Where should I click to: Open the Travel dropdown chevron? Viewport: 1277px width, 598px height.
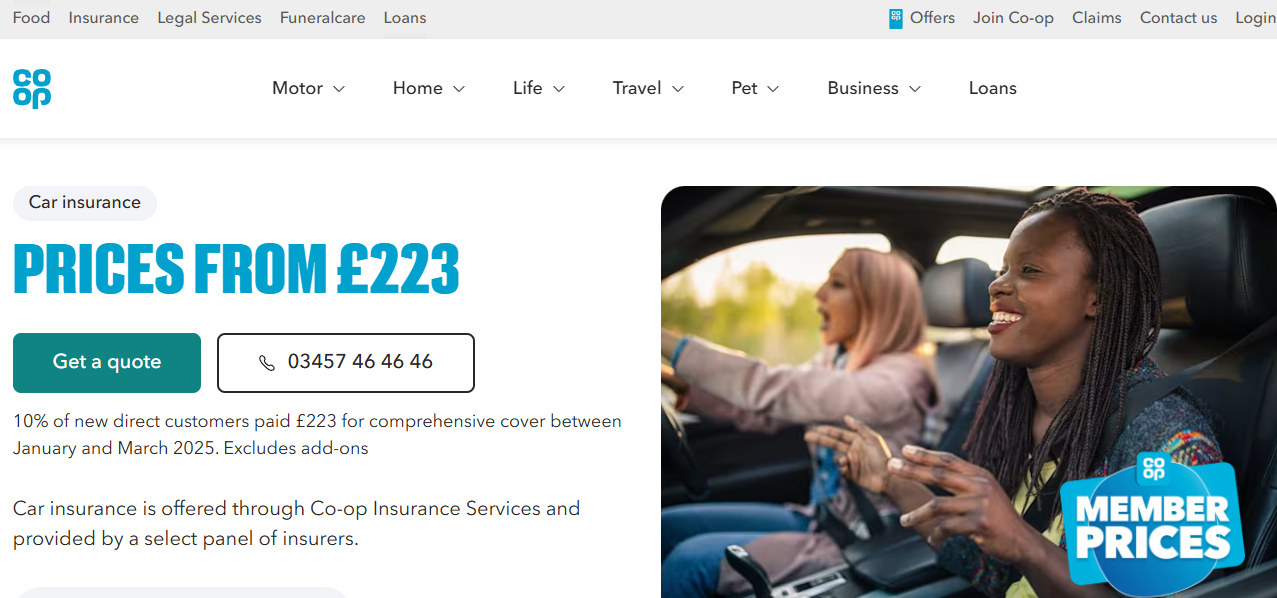[678, 89]
